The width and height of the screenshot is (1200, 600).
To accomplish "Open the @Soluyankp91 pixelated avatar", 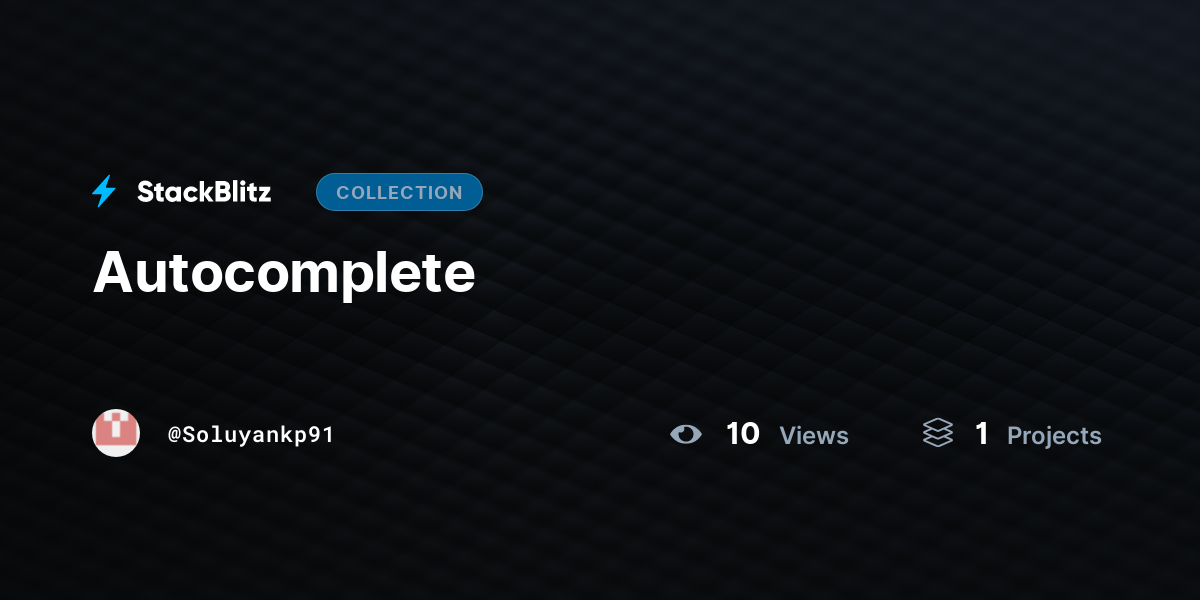I will click(116, 433).
